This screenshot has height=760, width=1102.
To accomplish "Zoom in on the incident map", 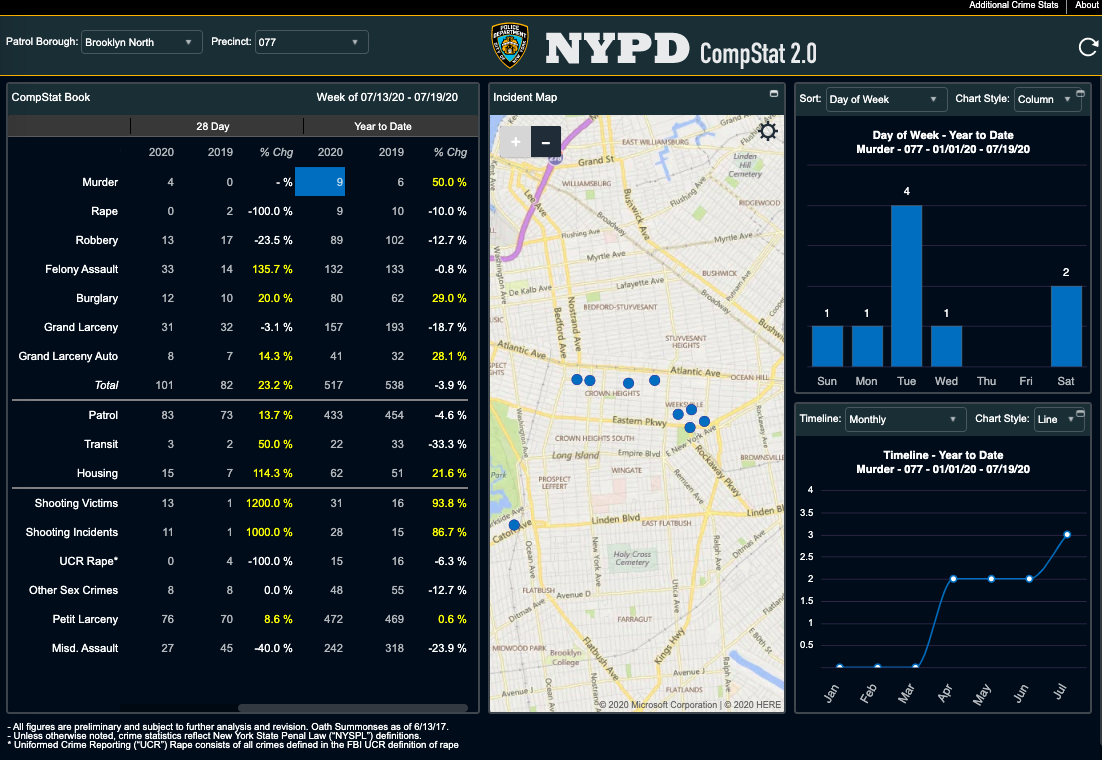I will pyautogui.click(x=515, y=142).
